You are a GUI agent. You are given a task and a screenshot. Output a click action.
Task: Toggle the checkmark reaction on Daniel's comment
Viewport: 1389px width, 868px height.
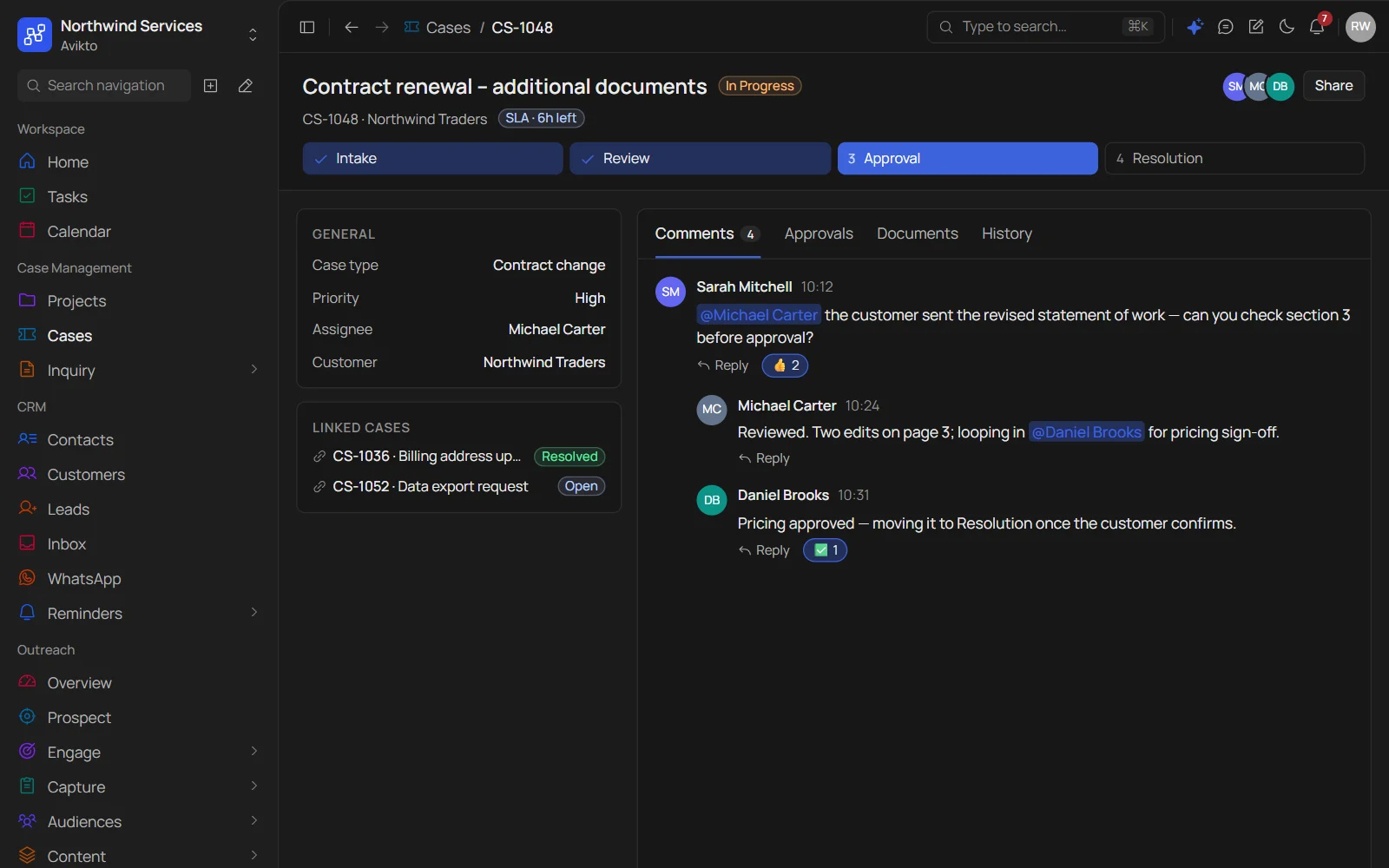(x=825, y=550)
